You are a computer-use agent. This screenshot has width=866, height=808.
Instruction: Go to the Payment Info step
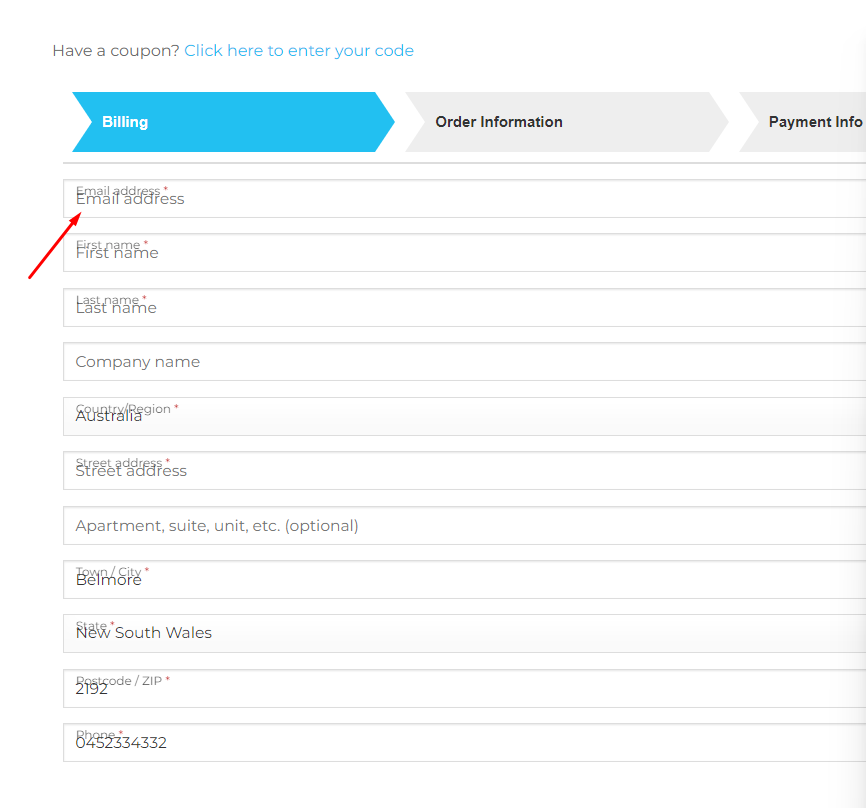tap(803, 122)
